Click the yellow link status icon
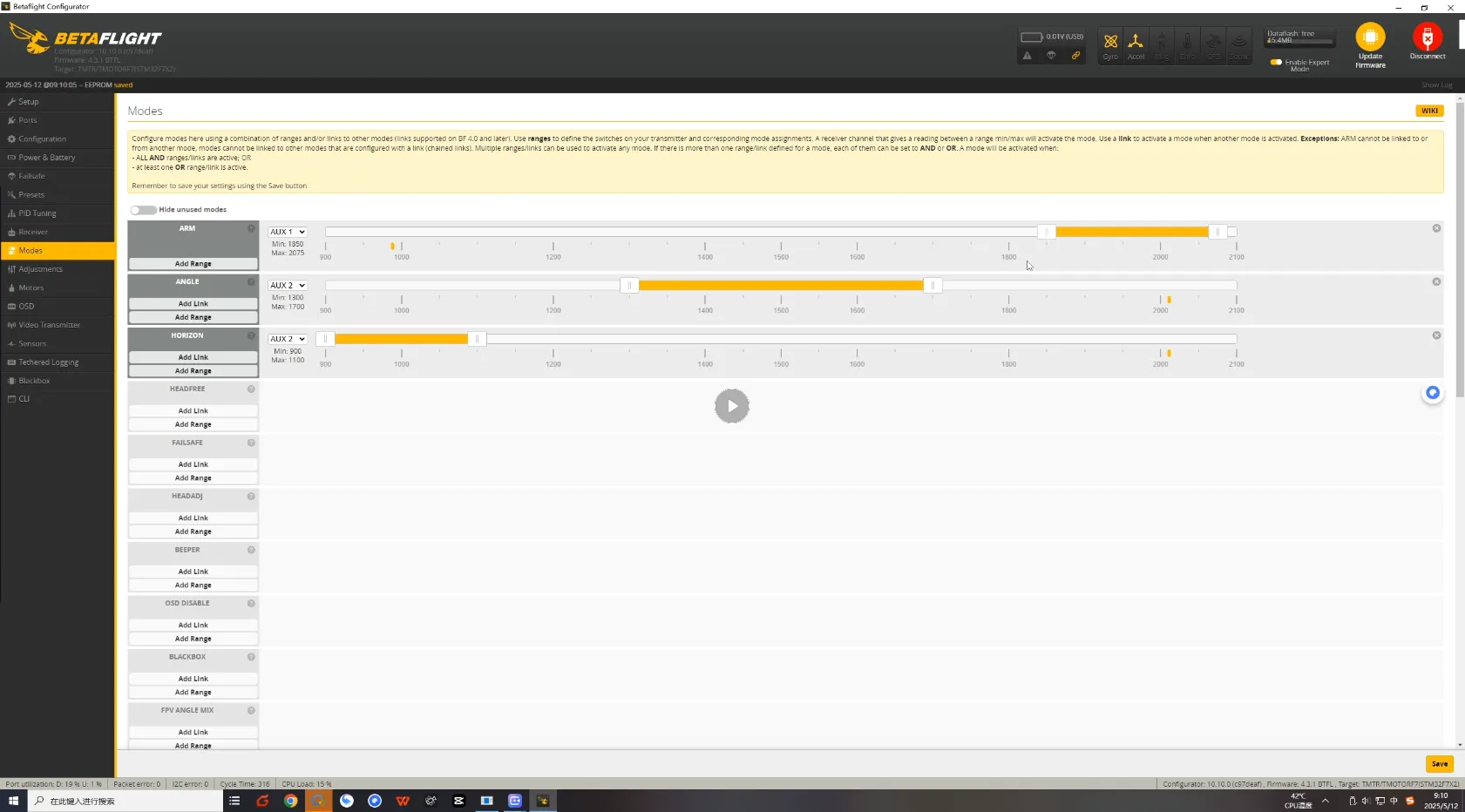The width and height of the screenshot is (1465, 812). (x=1075, y=55)
